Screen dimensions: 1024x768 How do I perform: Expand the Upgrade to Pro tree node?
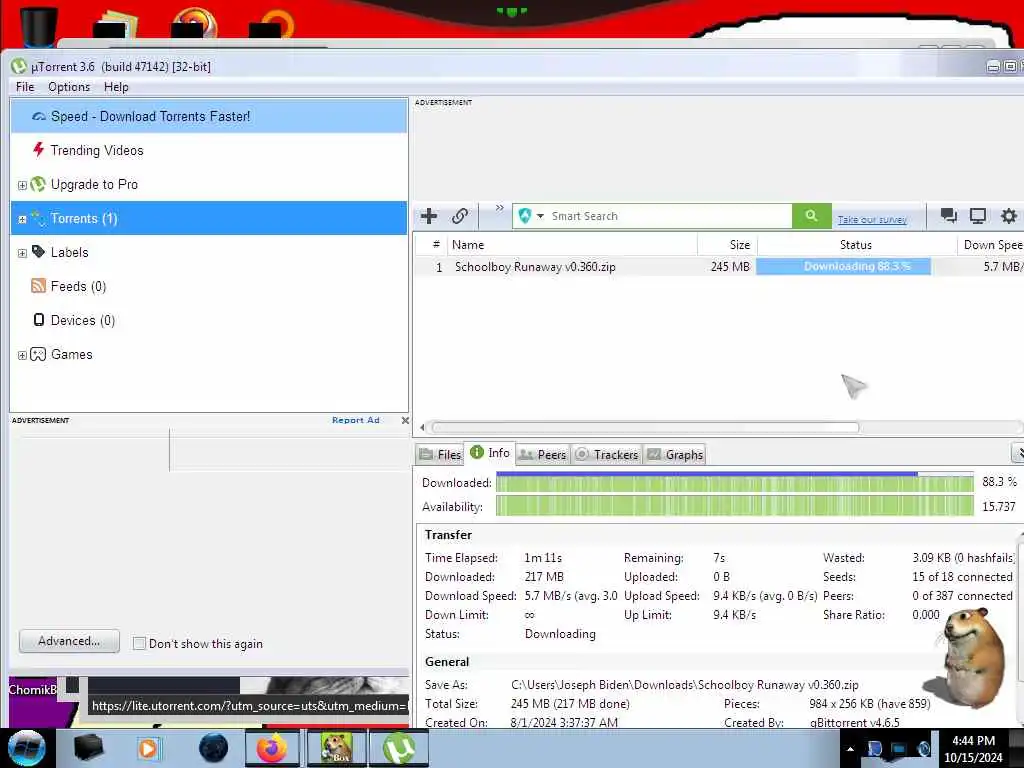pyautogui.click(x=22, y=185)
